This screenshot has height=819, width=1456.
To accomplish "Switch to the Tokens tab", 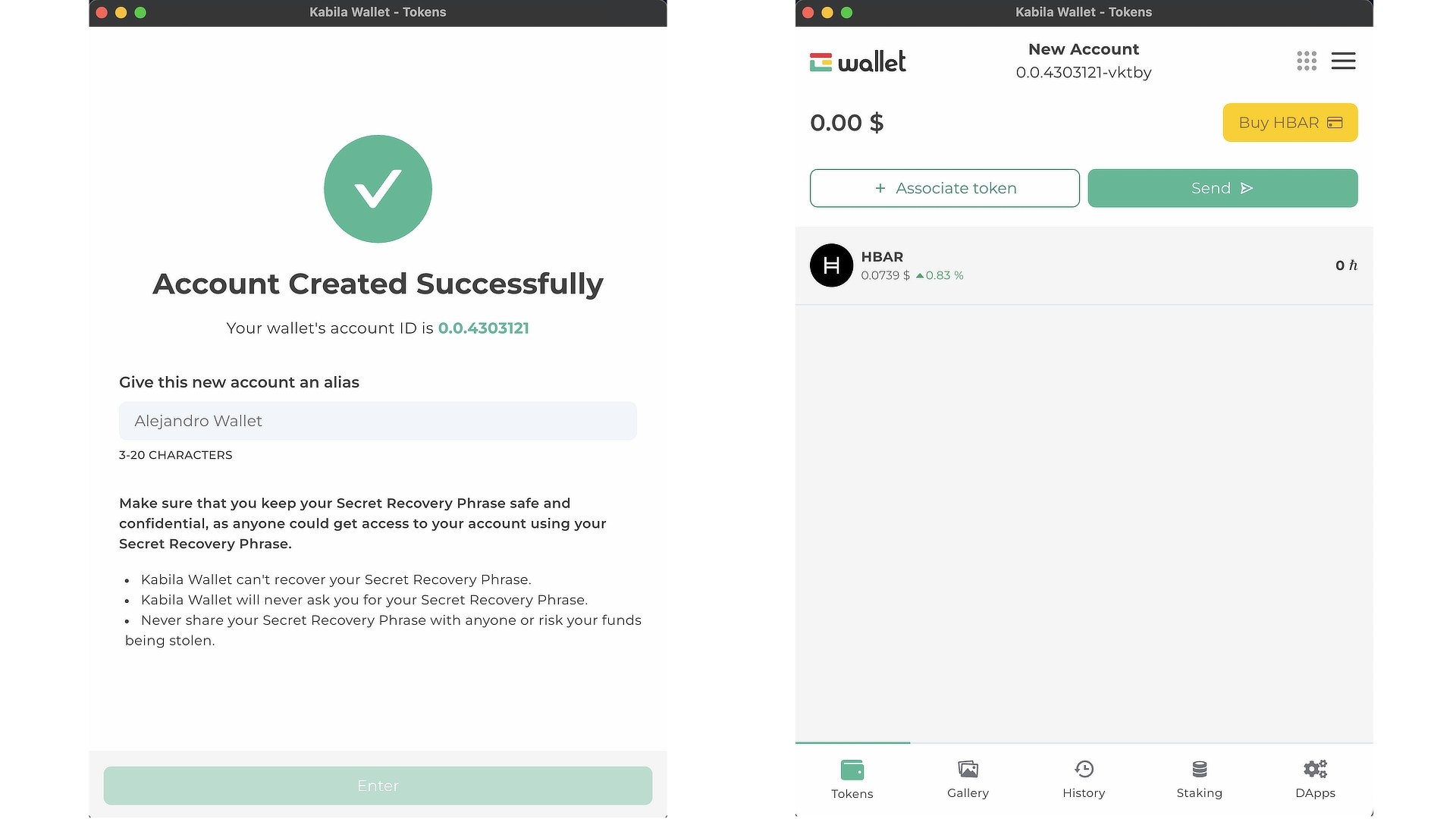I will pos(852,779).
